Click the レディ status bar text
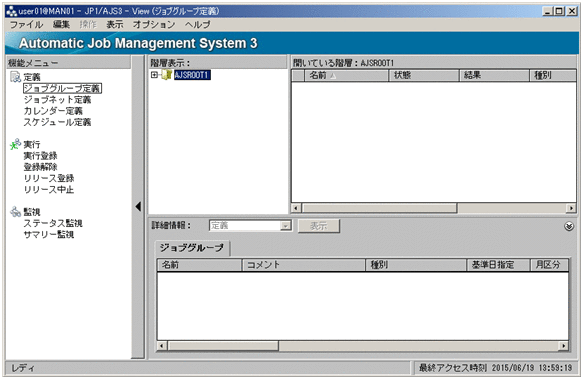 (22, 368)
